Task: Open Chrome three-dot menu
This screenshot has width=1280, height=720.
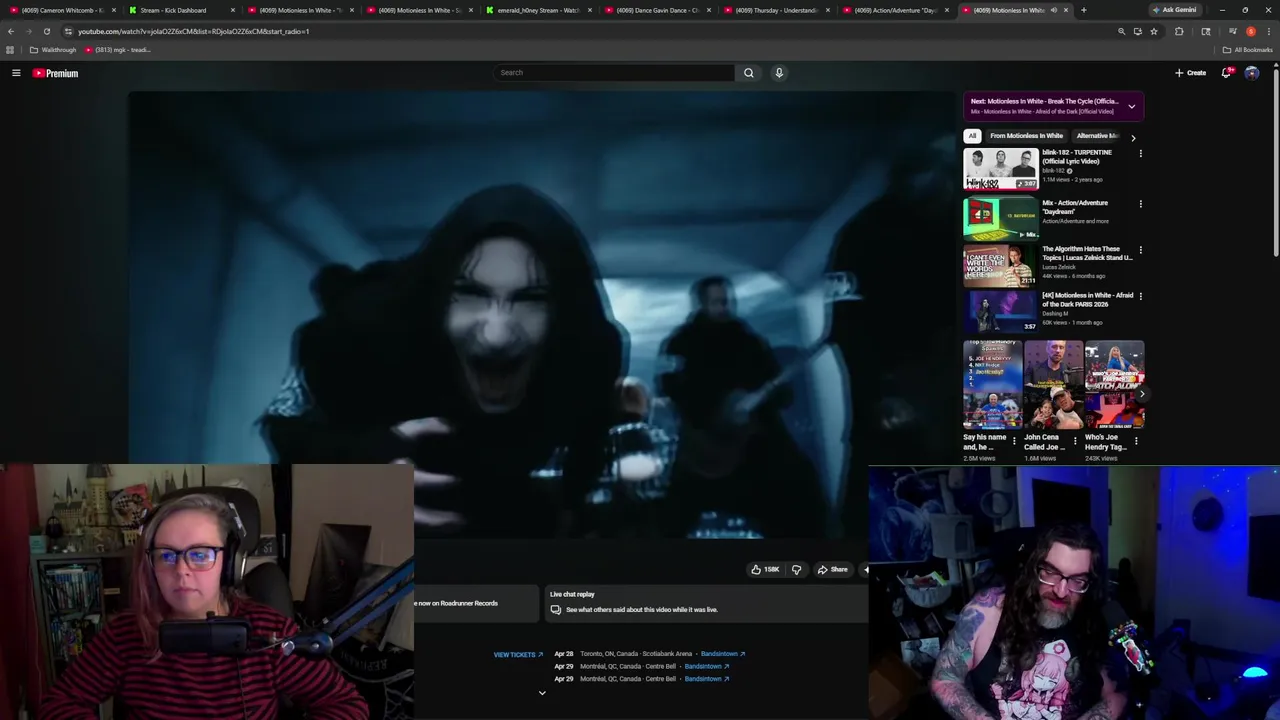Action: point(1269,31)
